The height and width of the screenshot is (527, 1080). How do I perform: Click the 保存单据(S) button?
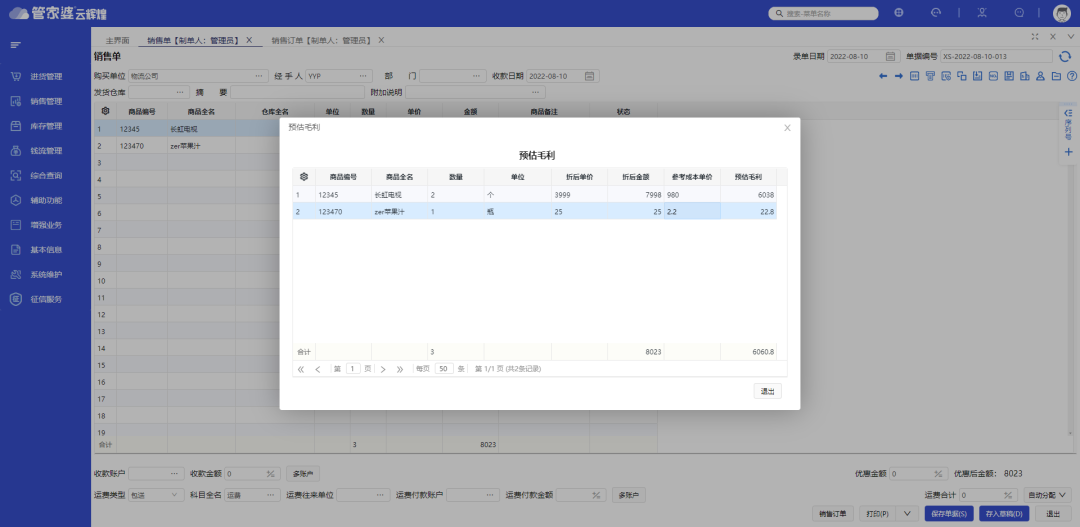(x=948, y=514)
